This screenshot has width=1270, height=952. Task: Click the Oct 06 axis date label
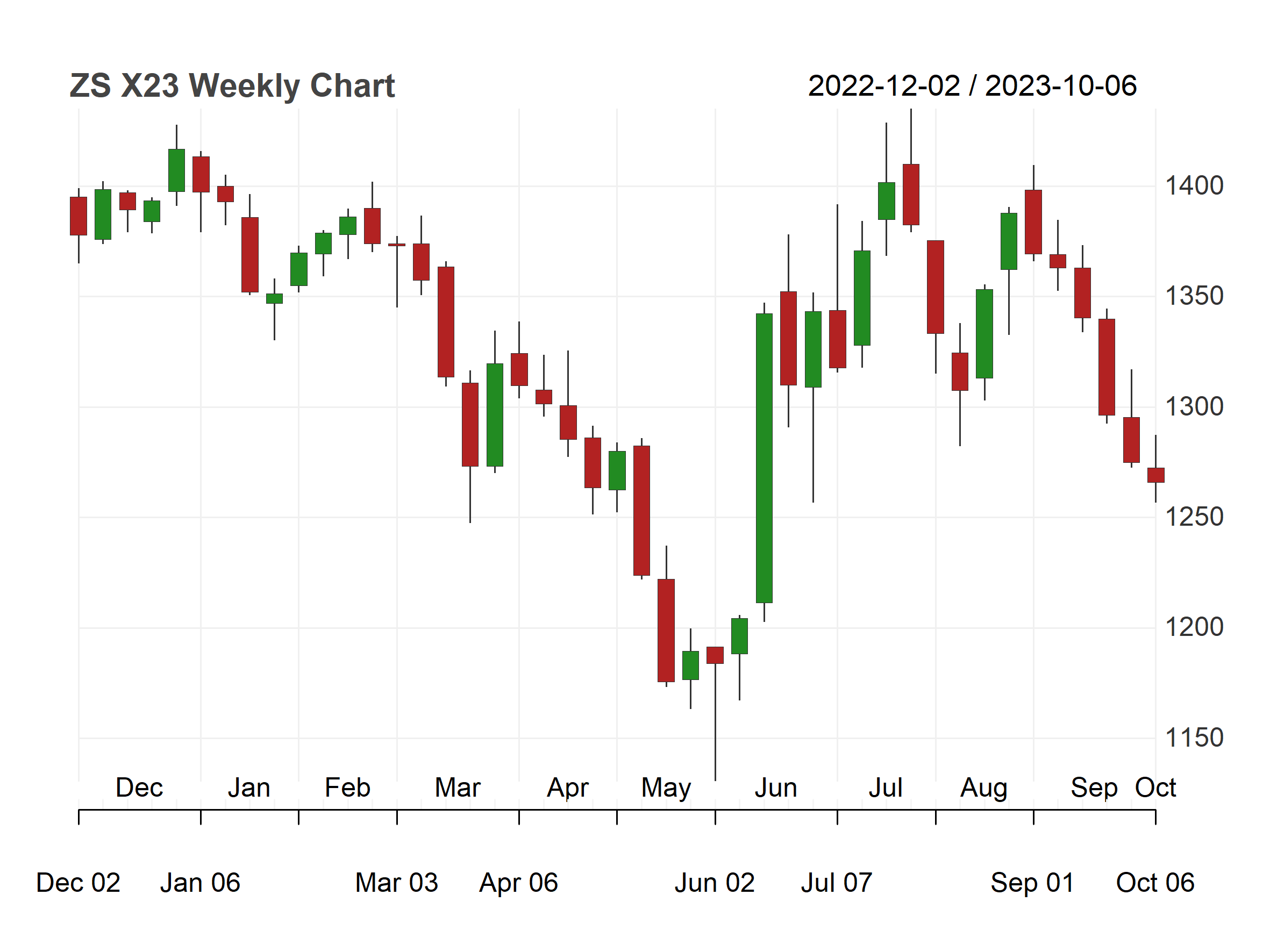[x=1155, y=883]
